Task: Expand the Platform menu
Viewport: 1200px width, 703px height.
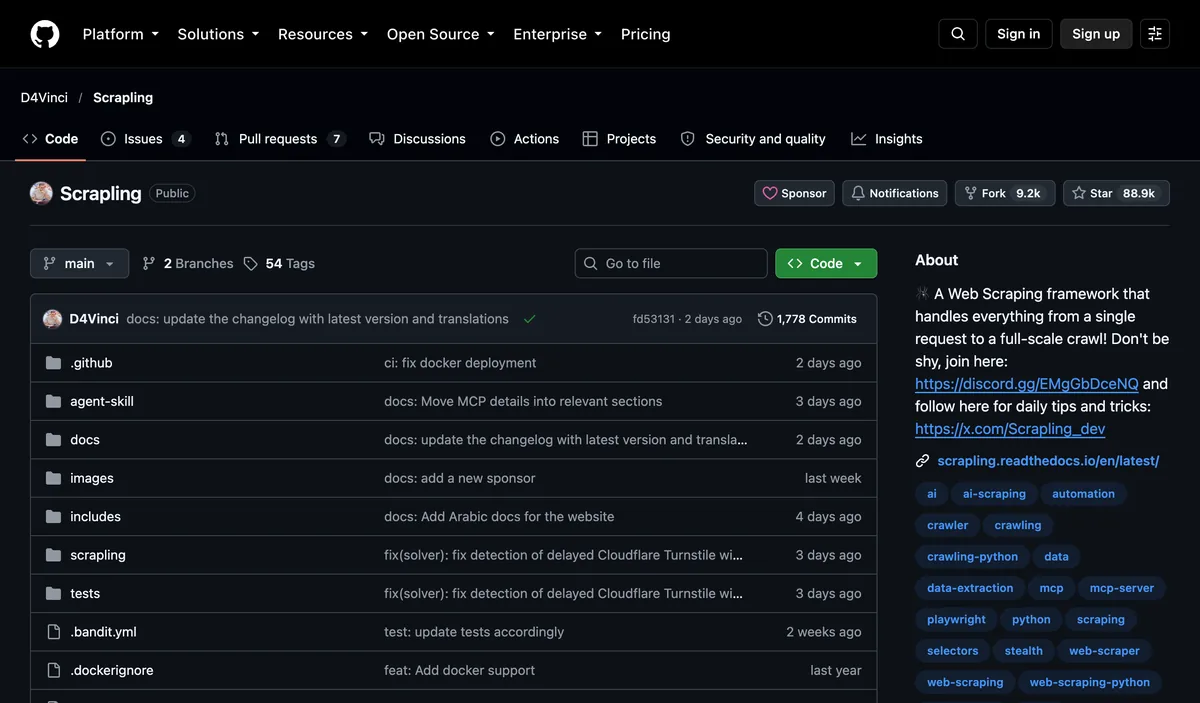Action: coord(121,34)
